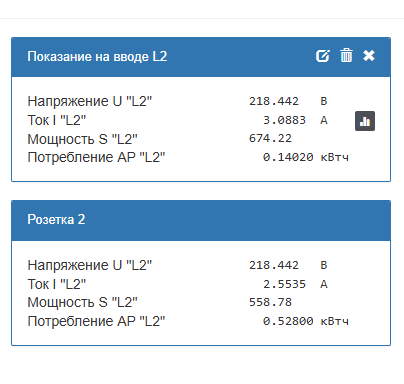
Task: Click the Показание на вводе L2 header title
Action: [x=97, y=56]
